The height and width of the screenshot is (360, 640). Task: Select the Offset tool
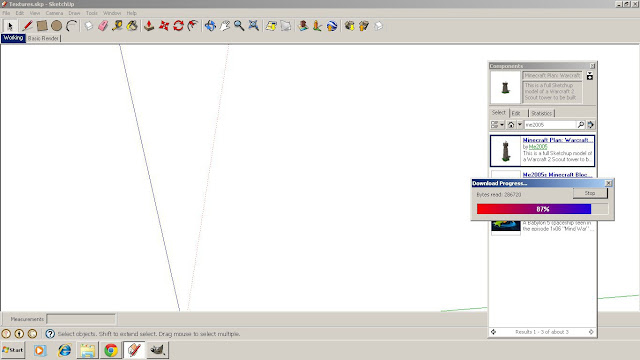pos(193,26)
